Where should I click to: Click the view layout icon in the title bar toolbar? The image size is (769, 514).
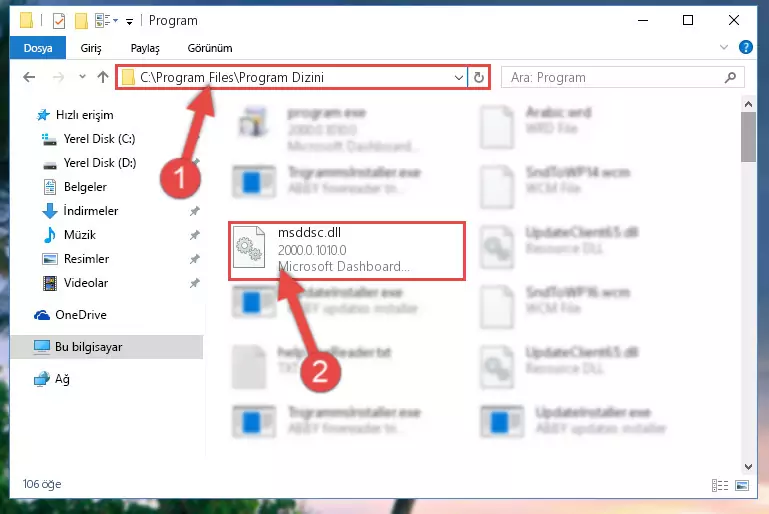click(103, 21)
